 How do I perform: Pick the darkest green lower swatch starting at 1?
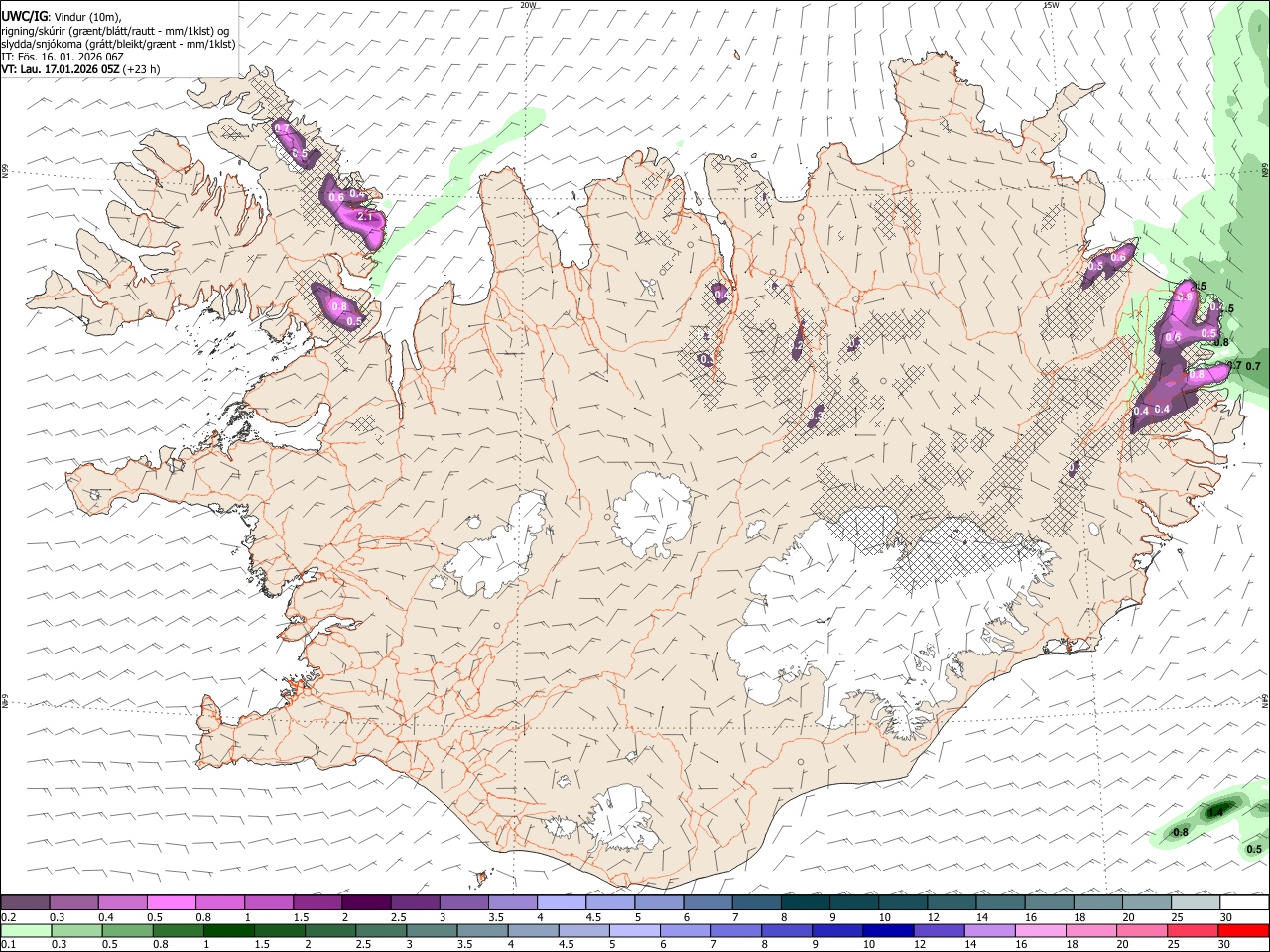pos(229,931)
